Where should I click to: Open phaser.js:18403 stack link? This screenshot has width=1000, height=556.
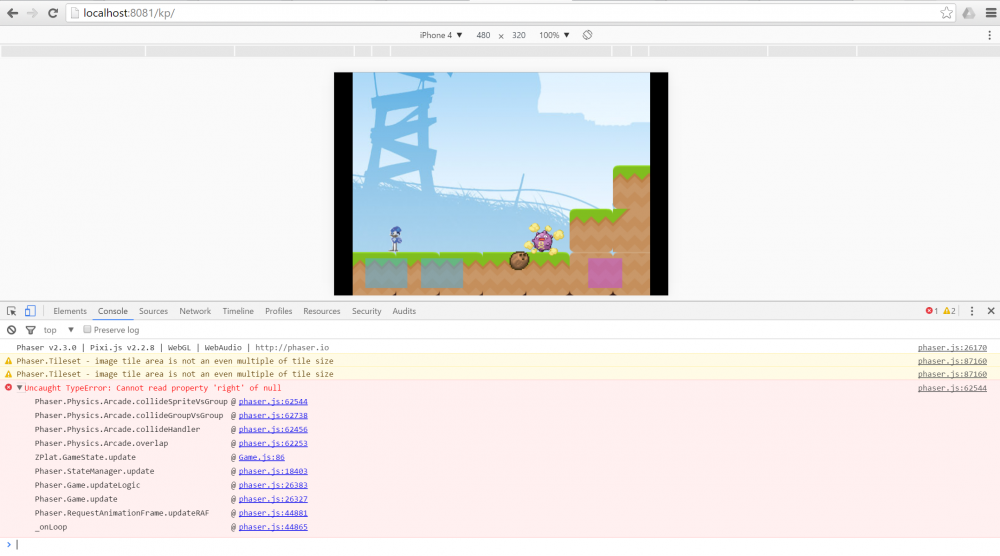[273, 471]
